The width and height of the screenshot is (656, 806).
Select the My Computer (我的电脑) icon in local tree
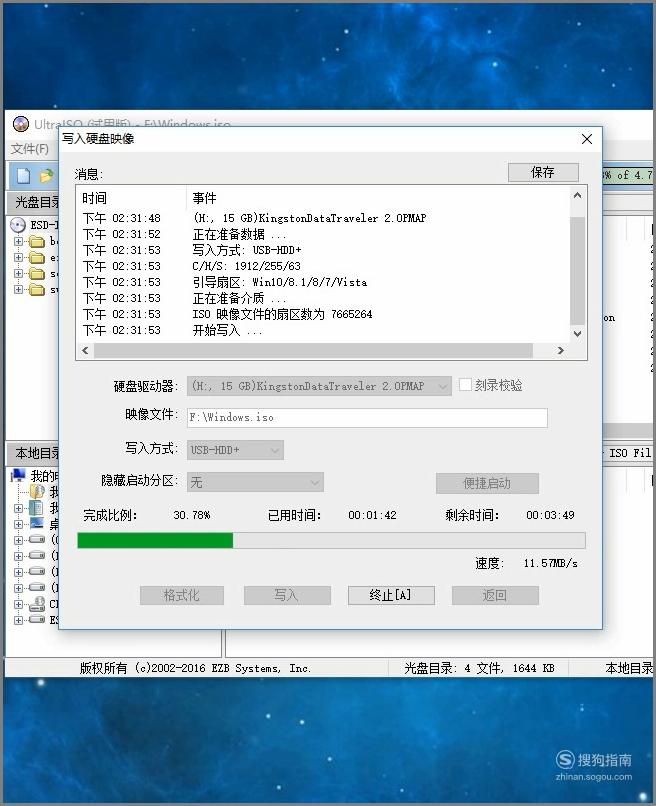point(19,475)
